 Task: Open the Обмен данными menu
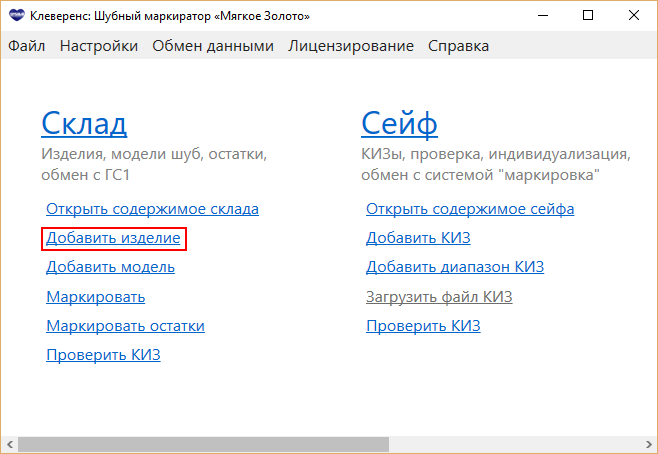click(213, 46)
